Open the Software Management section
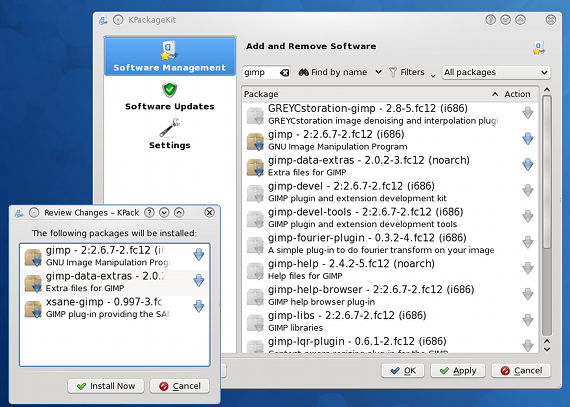 pyautogui.click(x=170, y=56)
